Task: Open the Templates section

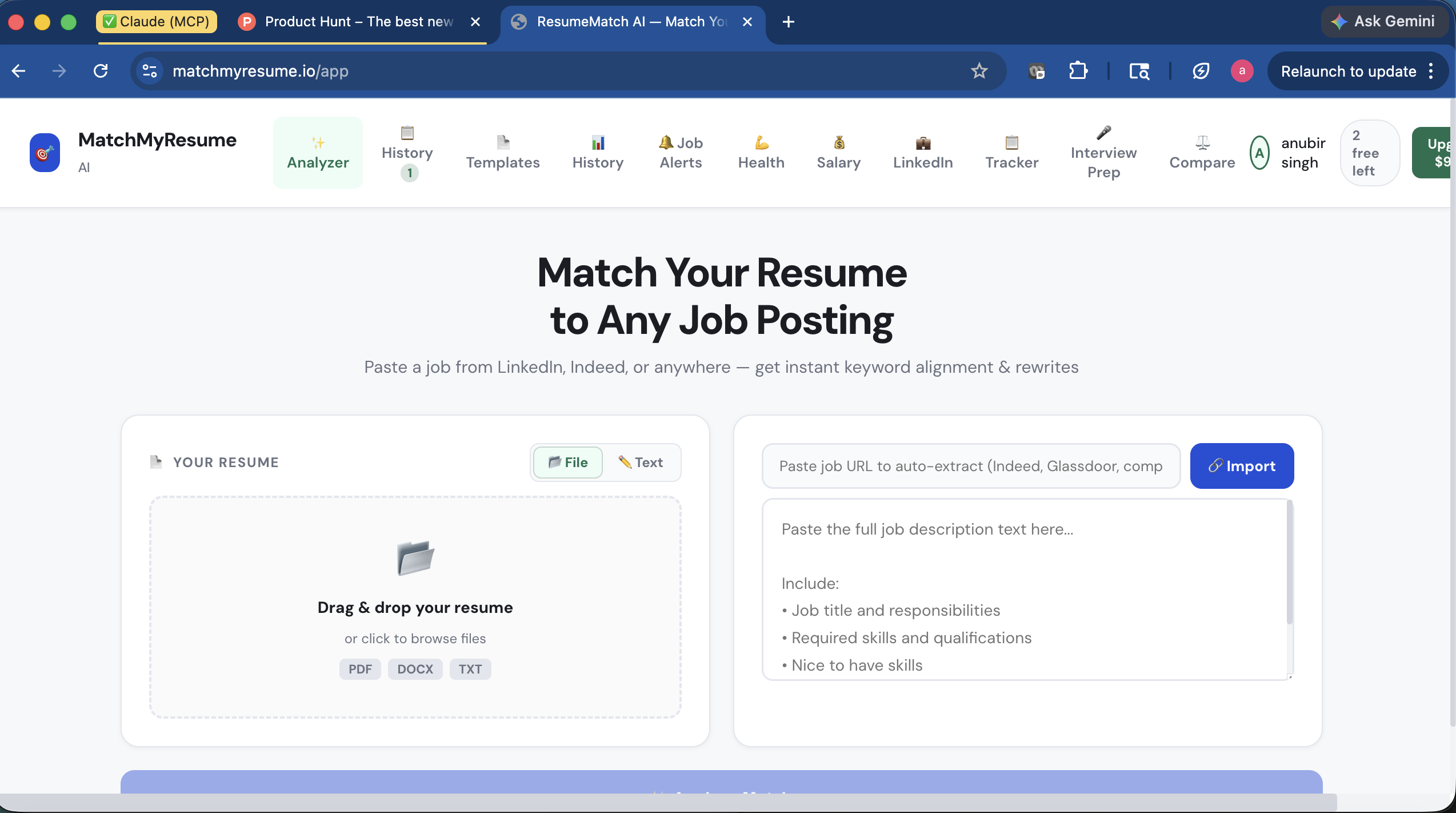Action: tap(503, 152)
